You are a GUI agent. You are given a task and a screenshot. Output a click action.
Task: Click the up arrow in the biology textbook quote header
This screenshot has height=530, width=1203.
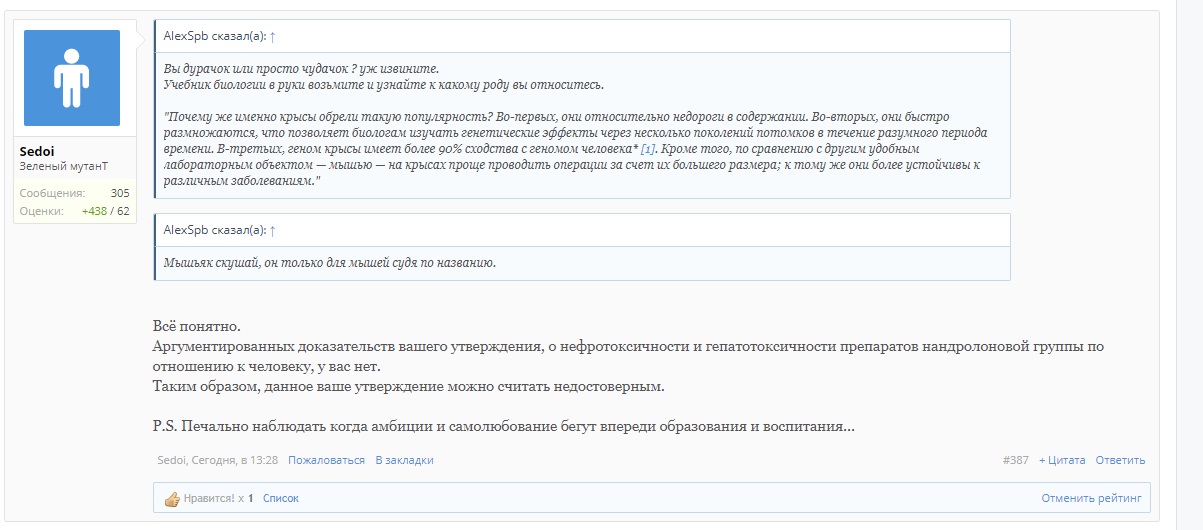point(273,36)
